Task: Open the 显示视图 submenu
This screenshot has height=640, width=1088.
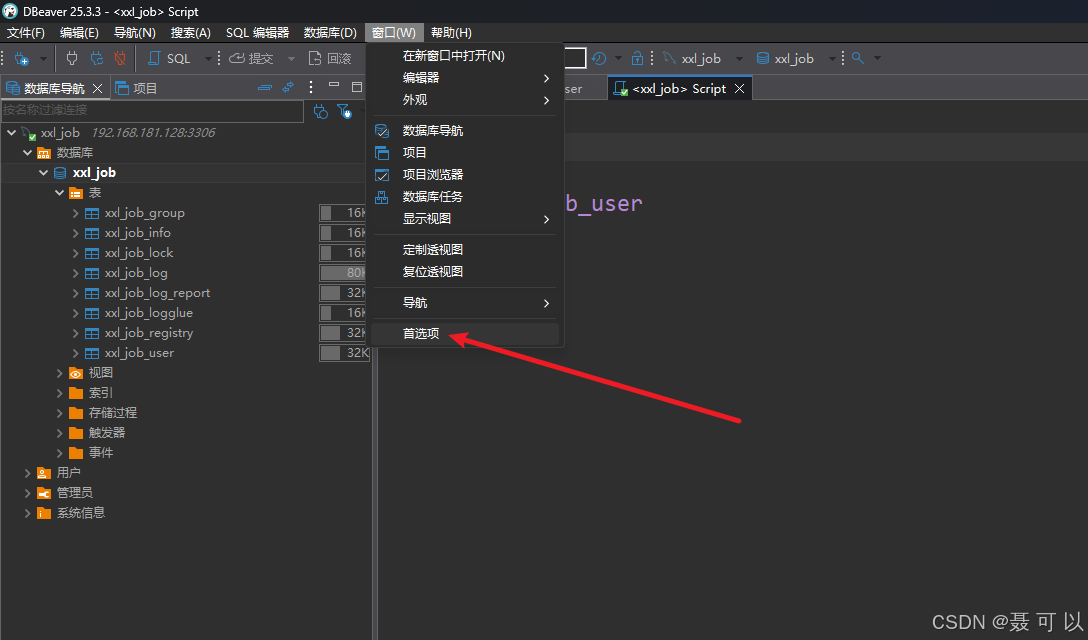Action: [x=465, y=219]
